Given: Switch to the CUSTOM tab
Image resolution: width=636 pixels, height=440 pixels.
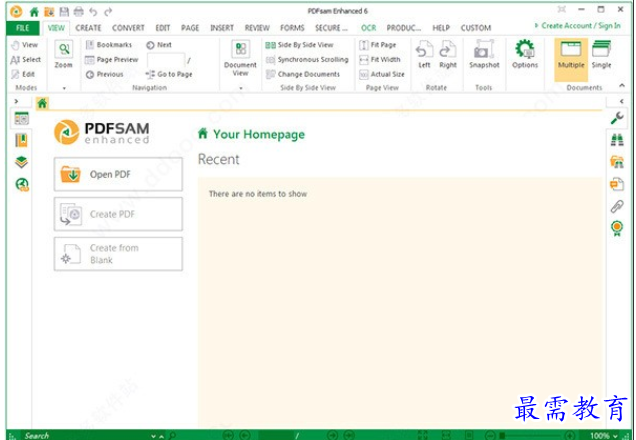Looking at the screenshot, I should pos(476,28).
